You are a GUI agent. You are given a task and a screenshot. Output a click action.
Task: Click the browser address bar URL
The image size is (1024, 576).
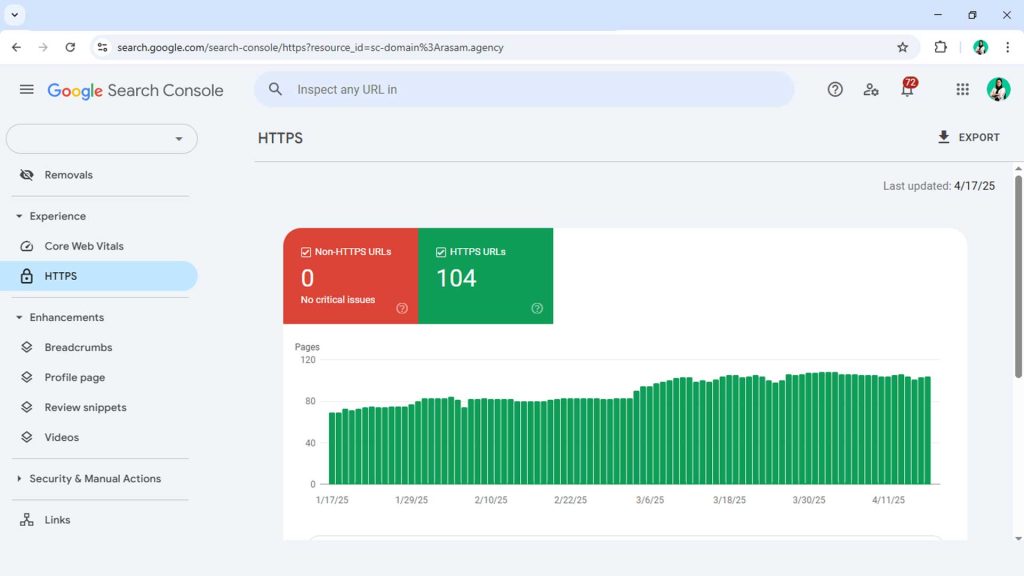310,47
